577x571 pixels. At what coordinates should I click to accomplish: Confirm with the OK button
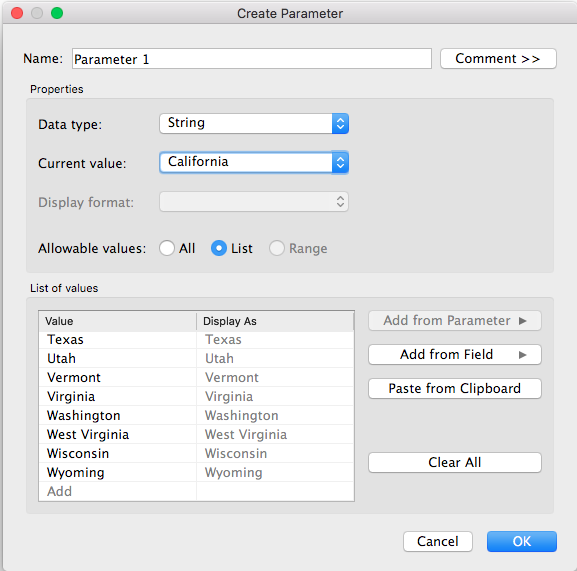click(522, 541)
